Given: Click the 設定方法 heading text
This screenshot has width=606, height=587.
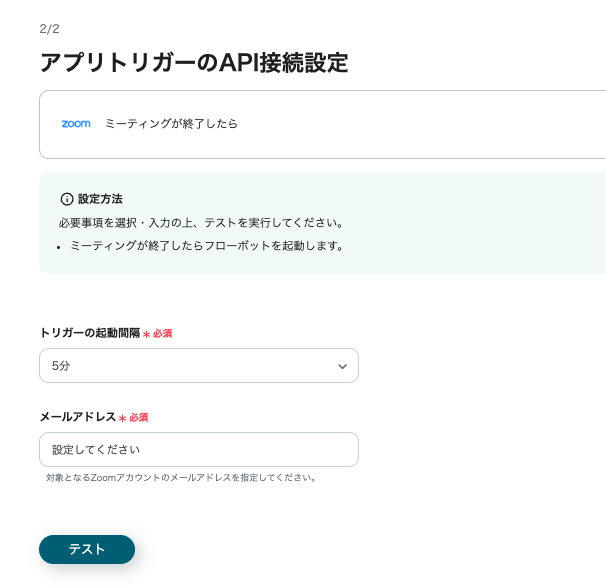Looking at the screenshot, I should 100,199.
